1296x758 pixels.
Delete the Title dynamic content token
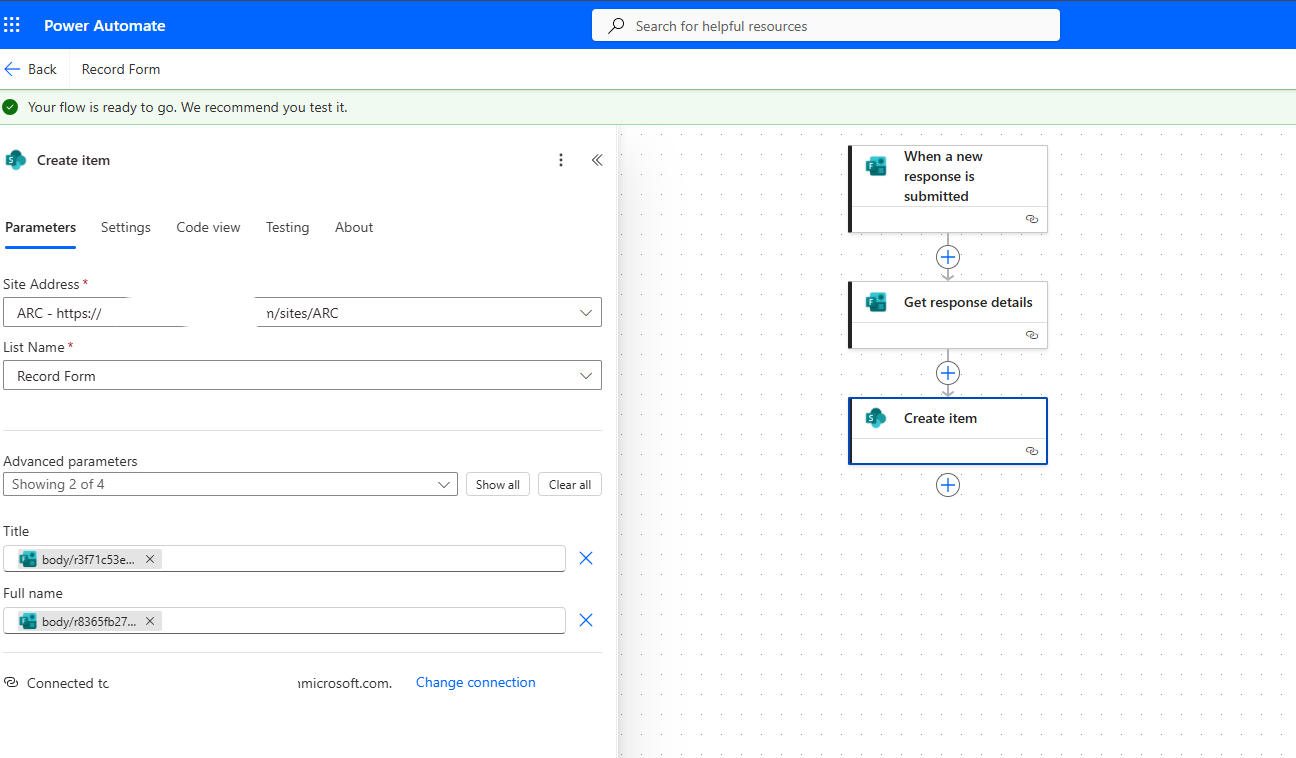coord(150,559)
